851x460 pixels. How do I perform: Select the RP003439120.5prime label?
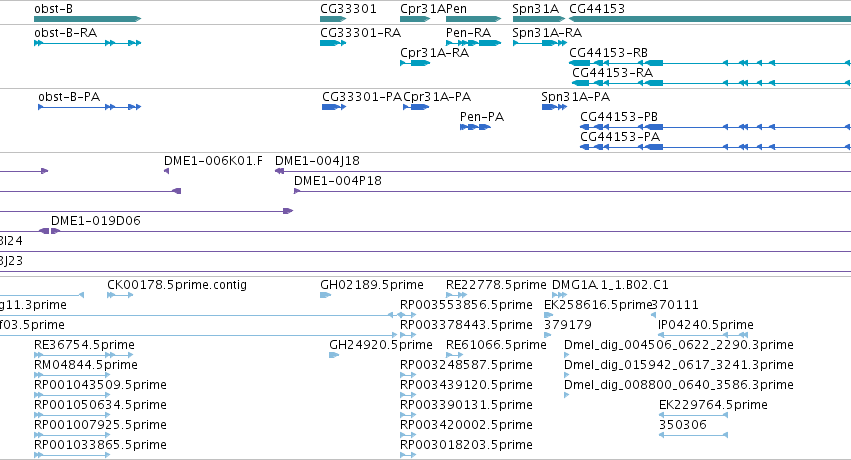pyautogui.click(x=466, y=385)
